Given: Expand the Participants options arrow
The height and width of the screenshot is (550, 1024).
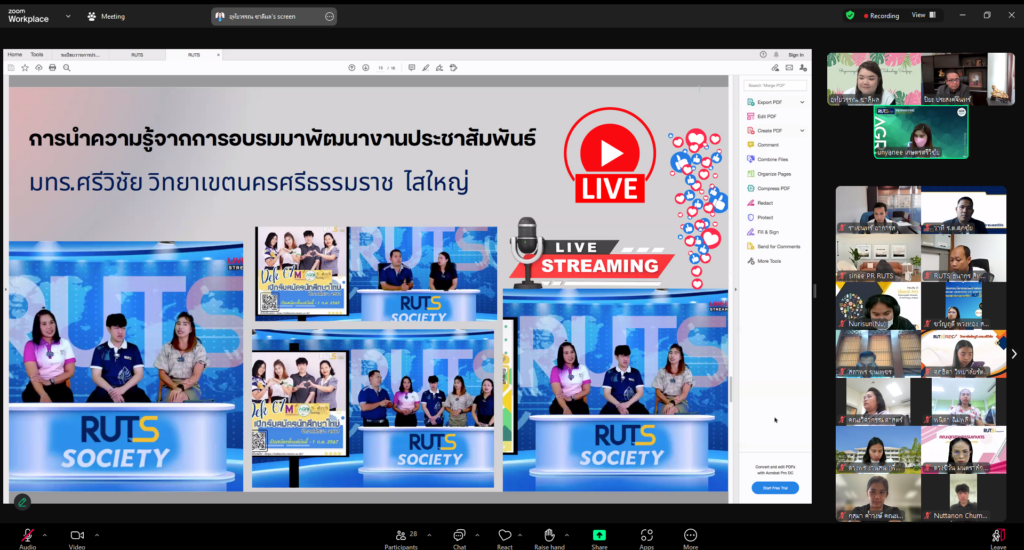Looking at the screenshot, I should pyautogui.click(x=429, y=535).
